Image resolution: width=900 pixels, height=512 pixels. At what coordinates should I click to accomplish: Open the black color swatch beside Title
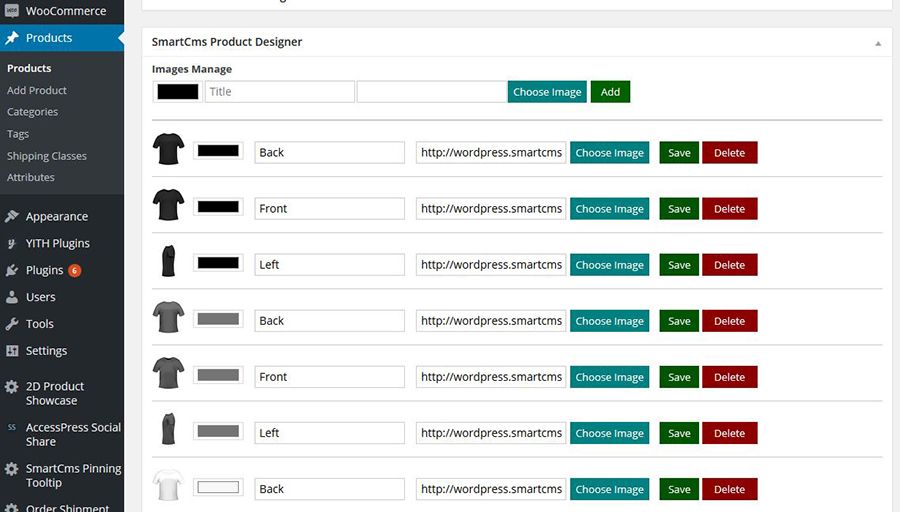click(x=178, y=92)
